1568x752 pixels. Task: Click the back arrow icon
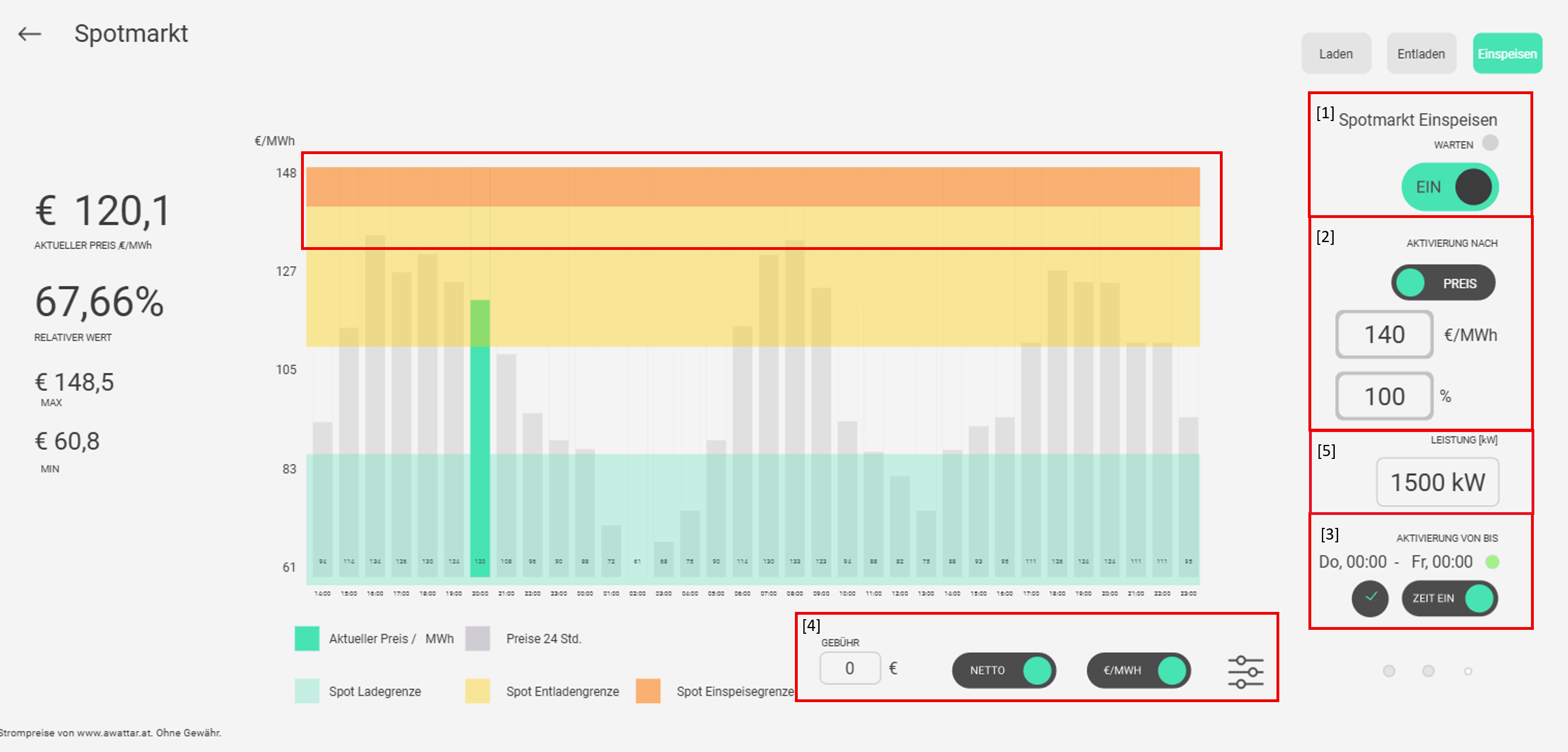pyautogui.click(x=29, y=34)
